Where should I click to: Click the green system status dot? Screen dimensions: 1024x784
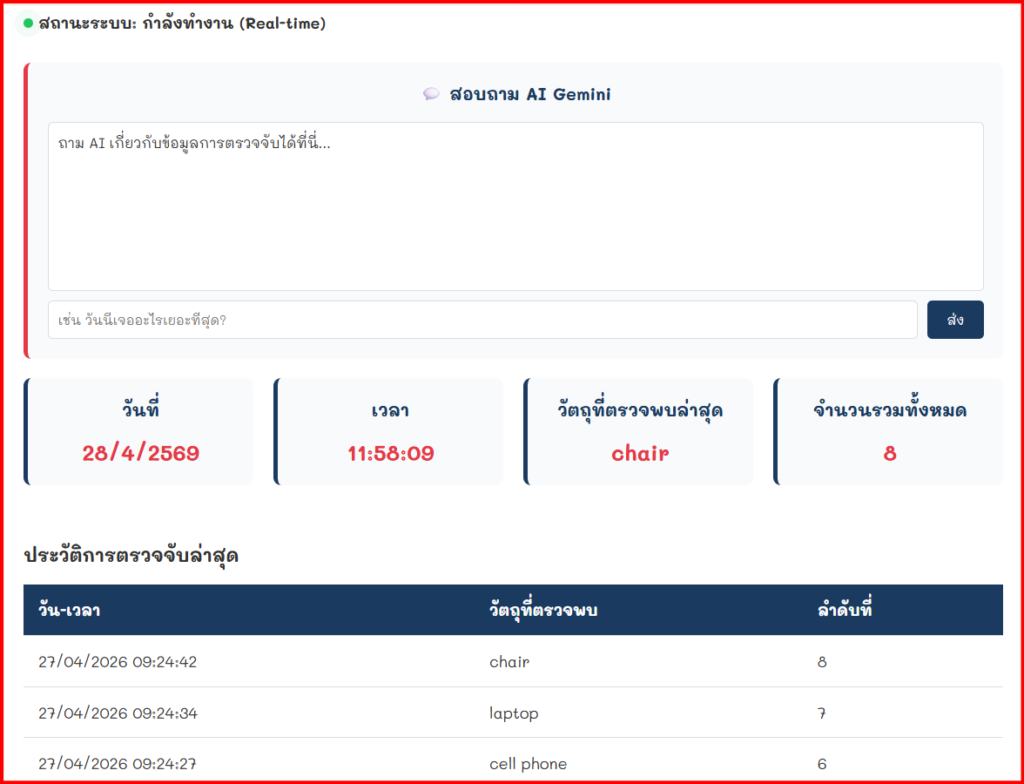[28, 23]
